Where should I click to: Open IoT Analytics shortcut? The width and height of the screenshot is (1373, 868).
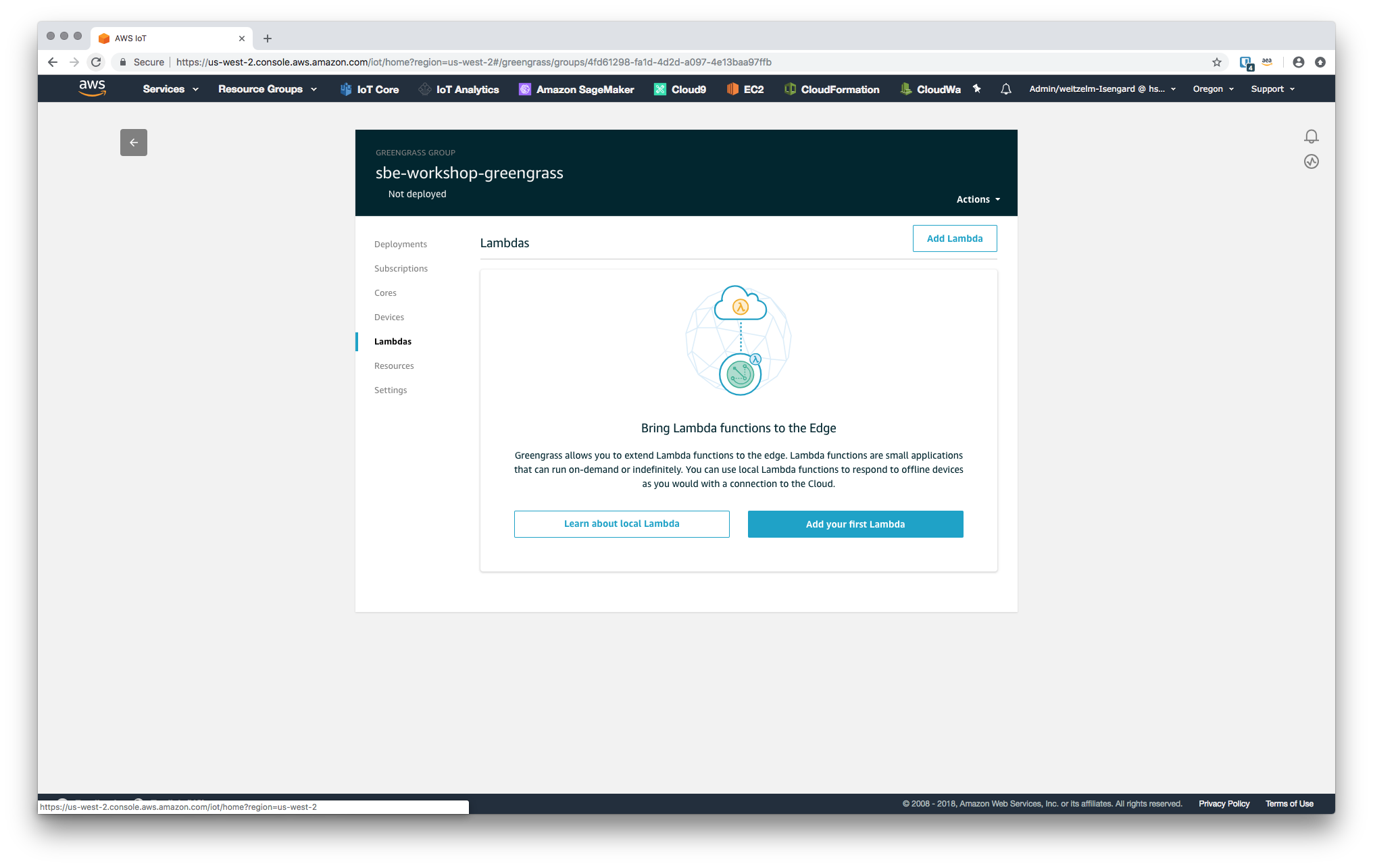(459, 89)
